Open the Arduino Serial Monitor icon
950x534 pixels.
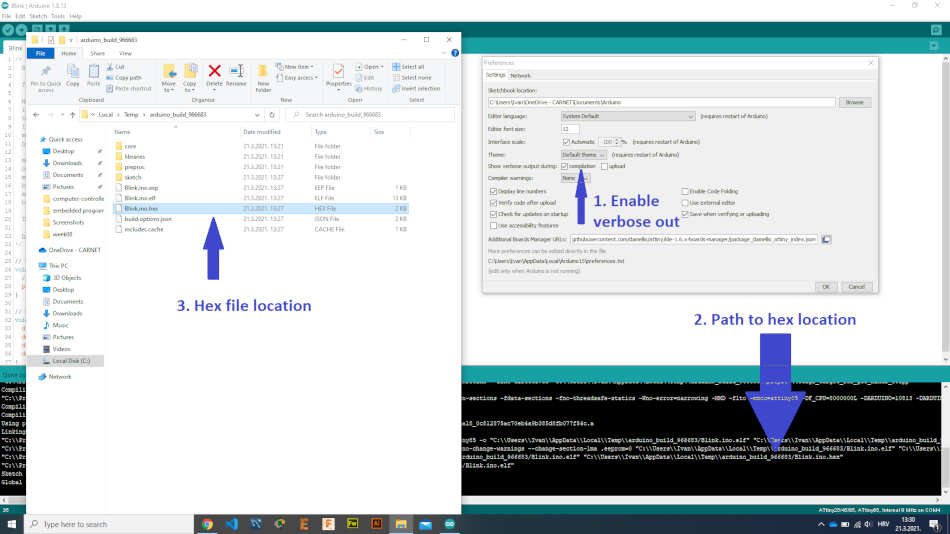pos(936,29)
